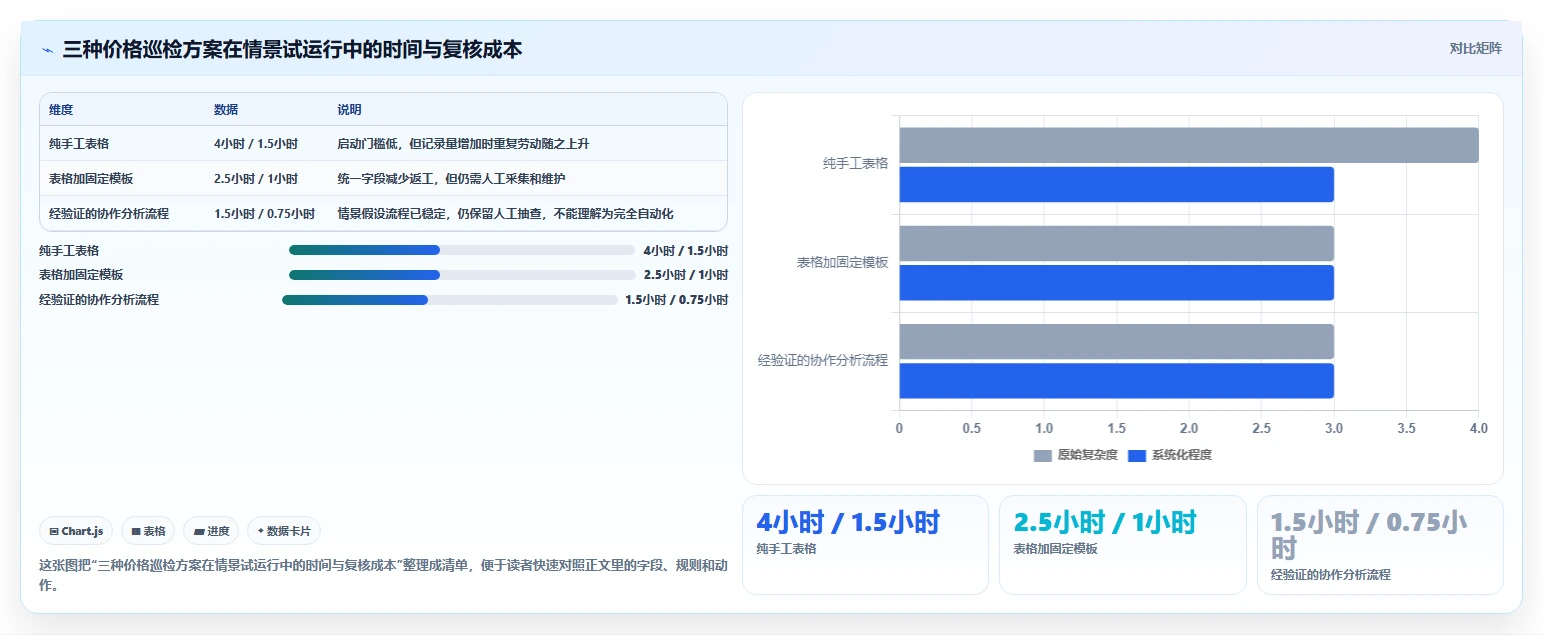
Task: Click the 表格加固定模板 label in the progress list
Action: [x=81, y=275]
